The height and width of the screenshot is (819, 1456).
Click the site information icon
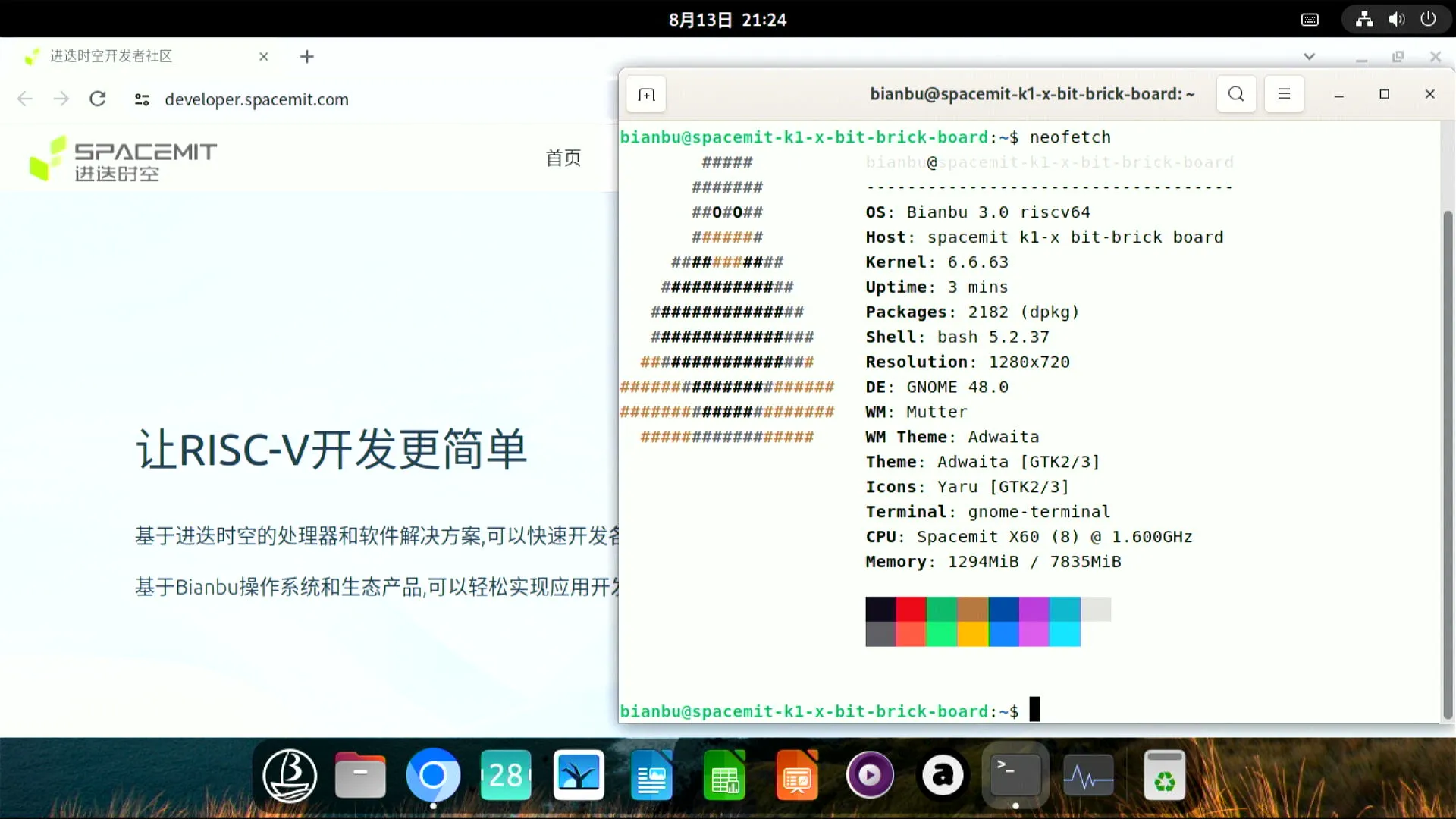pos(142,99)
